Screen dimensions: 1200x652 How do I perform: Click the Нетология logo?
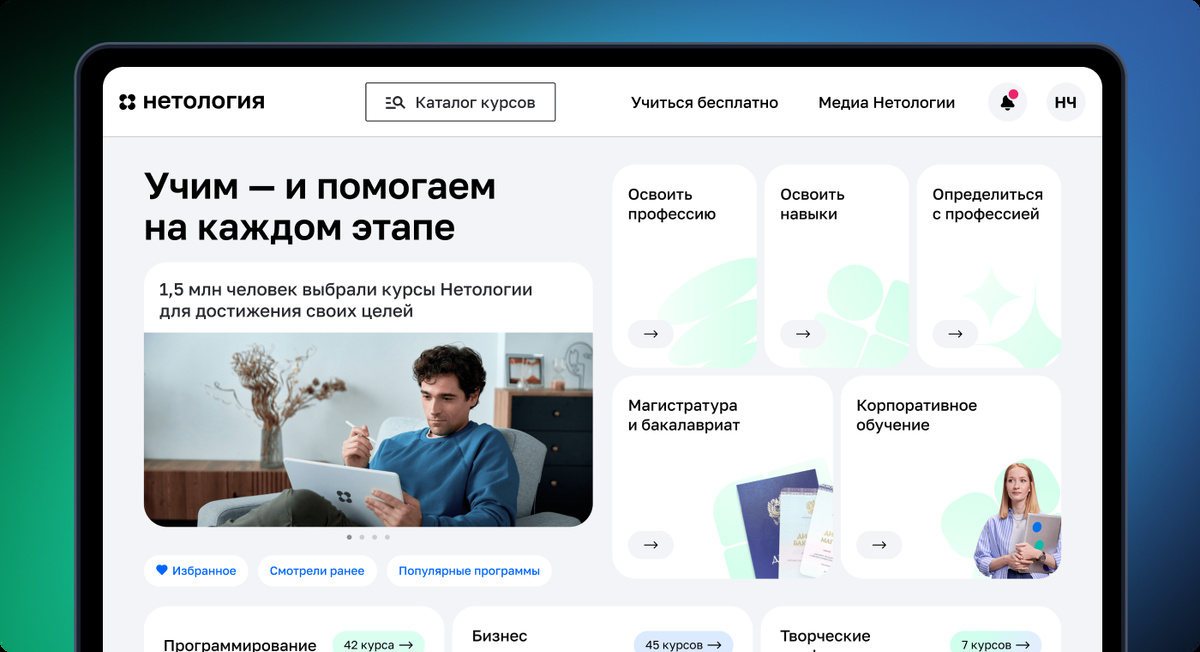192,101
